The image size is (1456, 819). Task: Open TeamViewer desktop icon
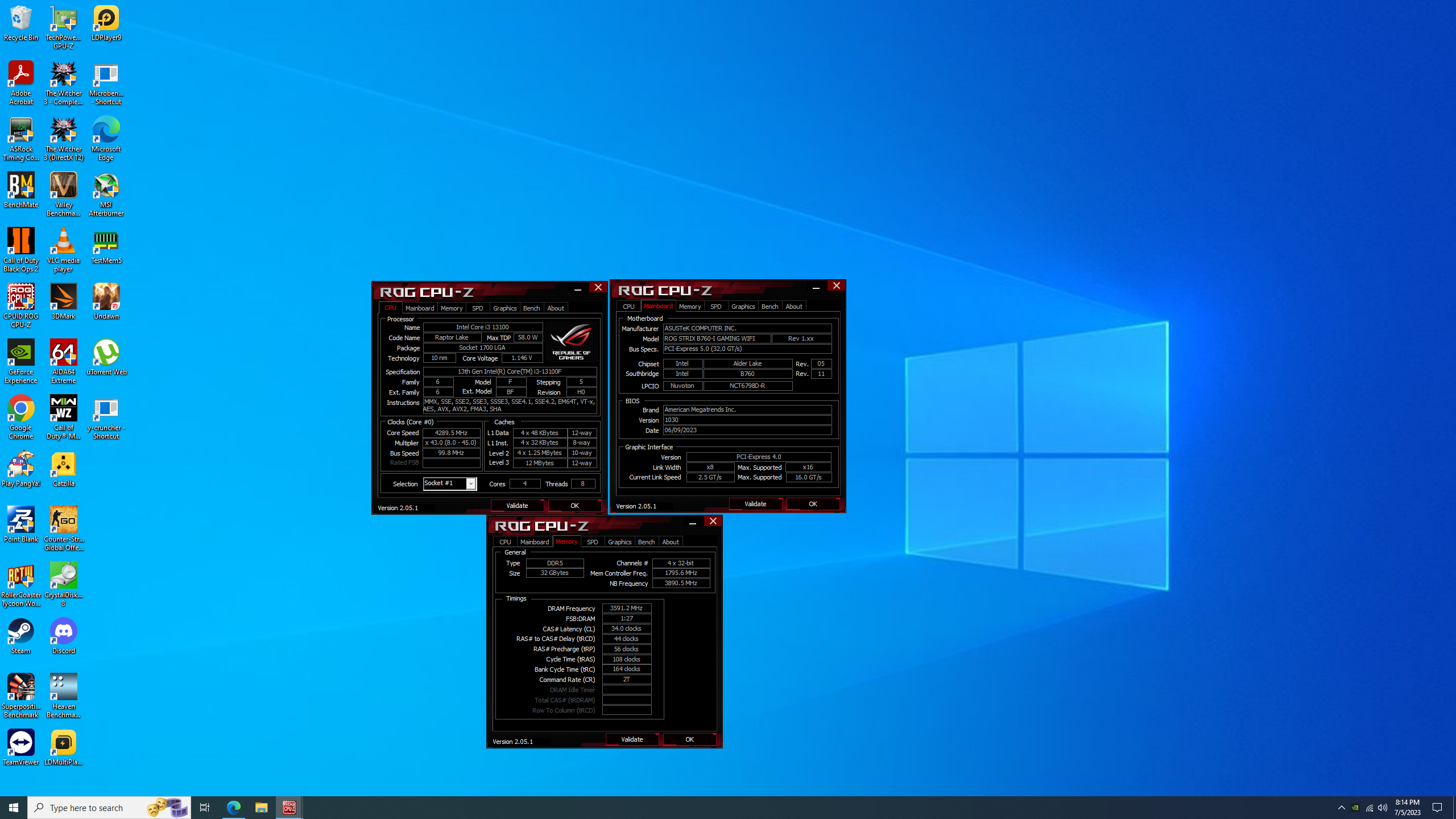(21, 748)
